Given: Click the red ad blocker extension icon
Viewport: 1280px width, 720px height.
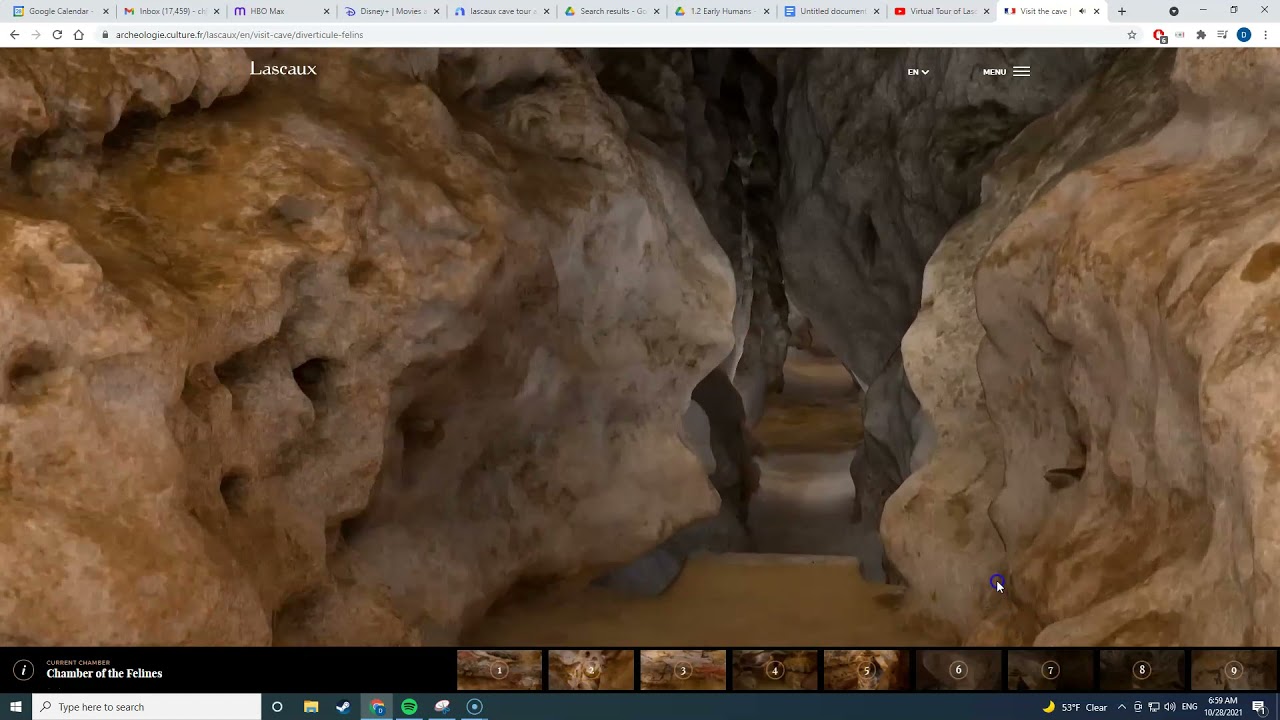Looking at the screenshot, I should pyautogui.click(x=1159, y=35).
